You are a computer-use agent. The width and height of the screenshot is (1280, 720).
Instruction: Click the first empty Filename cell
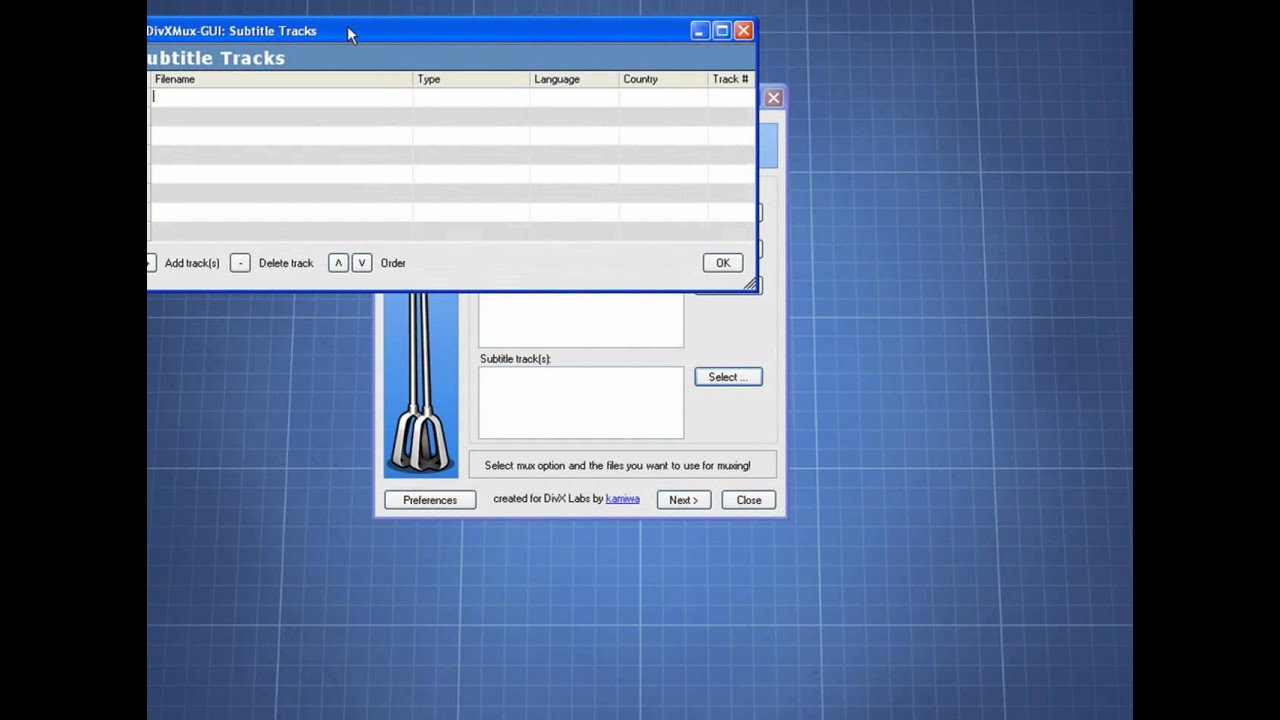coord(281,97)
